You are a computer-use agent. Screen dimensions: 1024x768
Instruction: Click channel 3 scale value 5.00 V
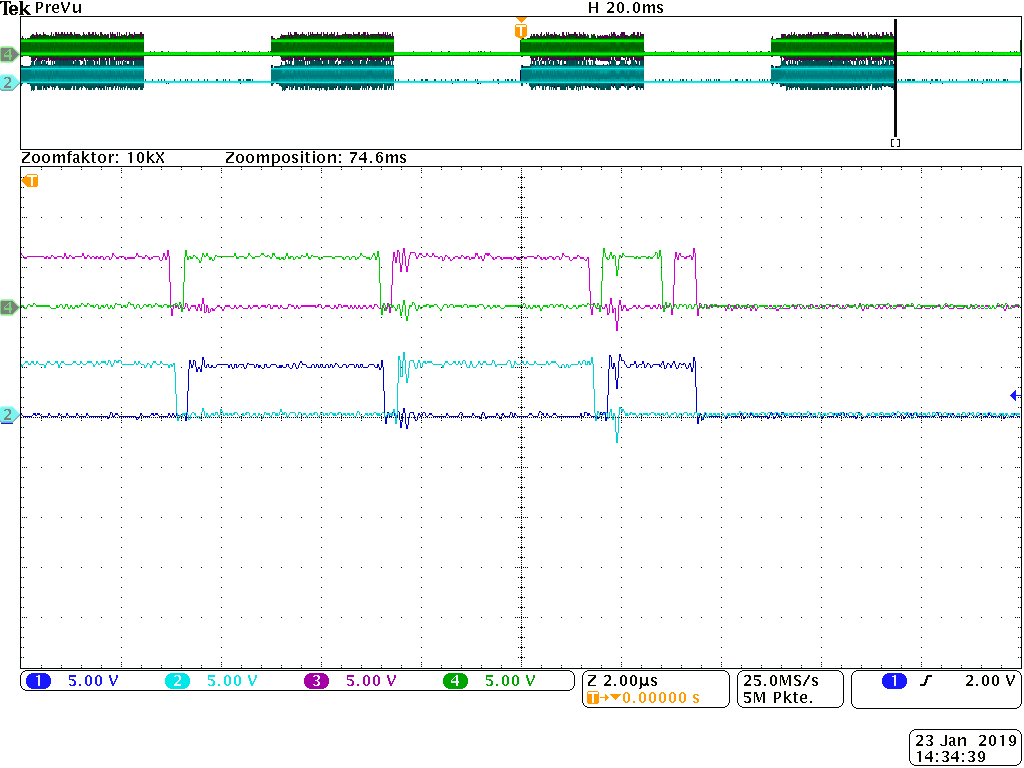372,681
